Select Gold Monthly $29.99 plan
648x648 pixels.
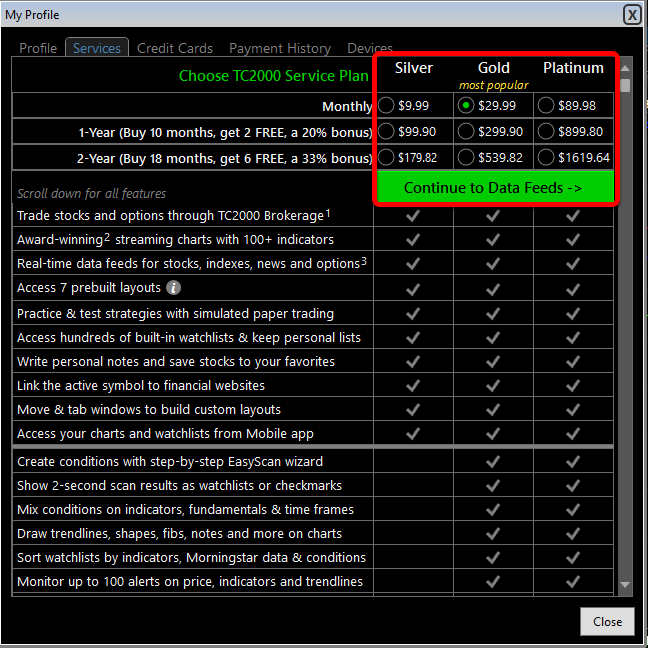click(466, 105)
